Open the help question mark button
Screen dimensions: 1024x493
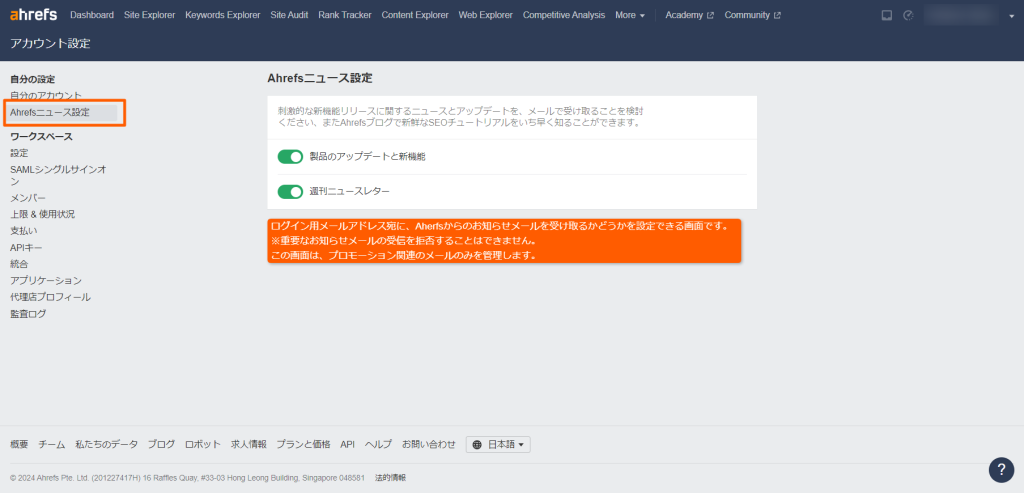(1001, 469)
